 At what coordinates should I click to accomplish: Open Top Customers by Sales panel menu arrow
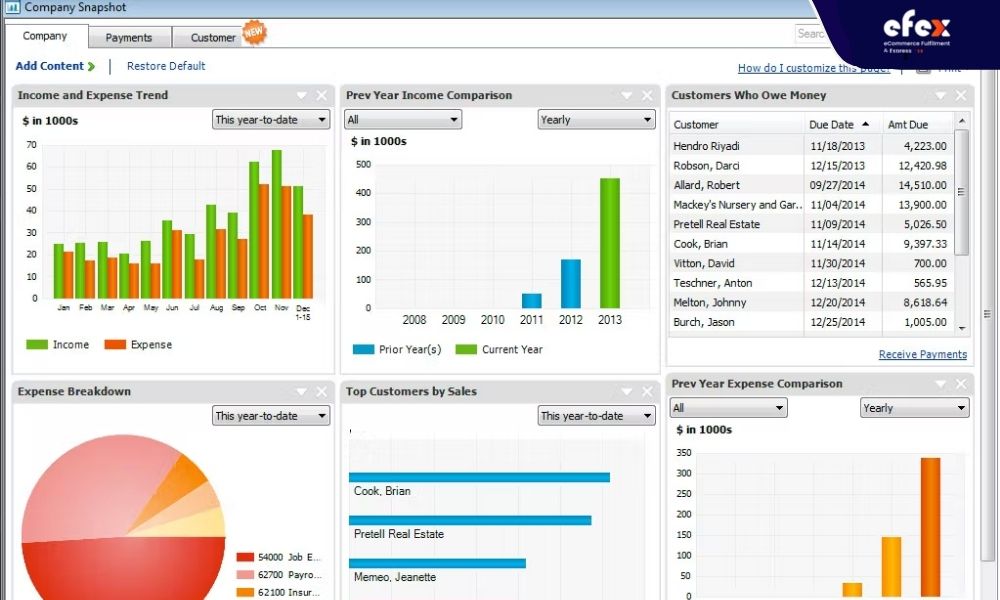tap(627, 391)
